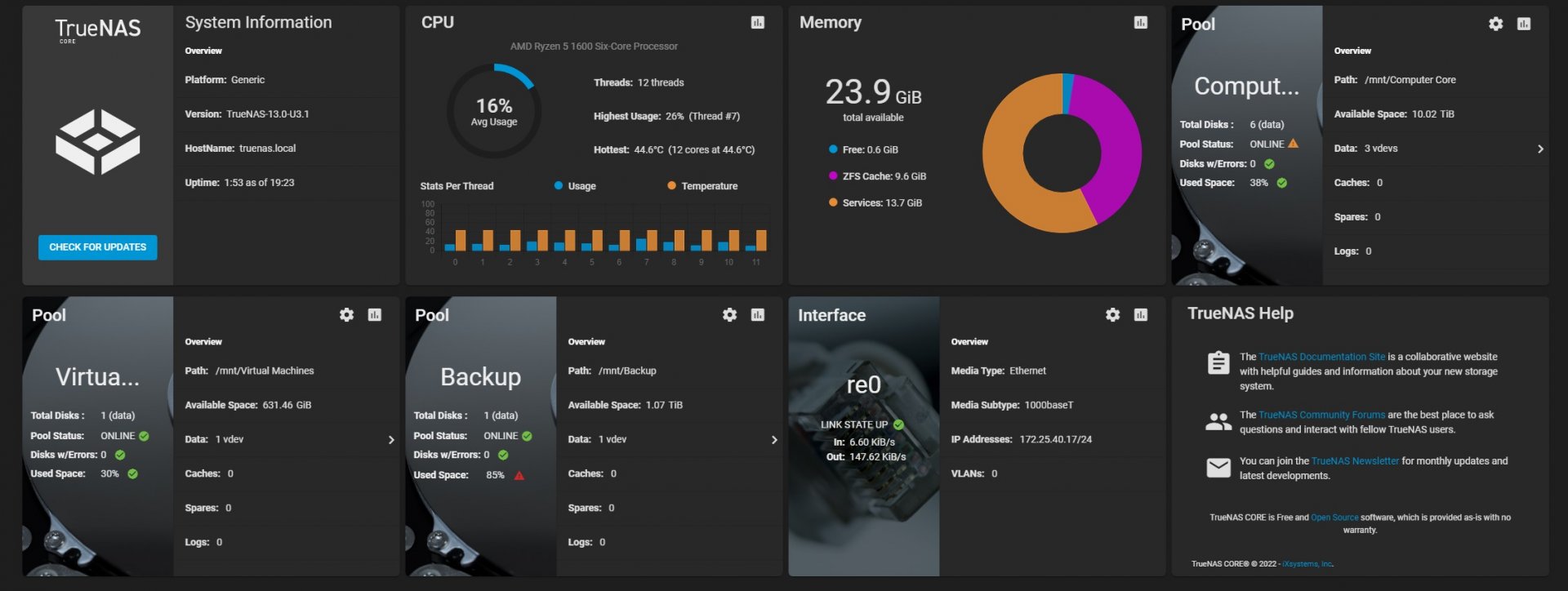Screen dimensions: 1568x591
Task: Click the Check for Updates button
Action: tap(97, 247)
